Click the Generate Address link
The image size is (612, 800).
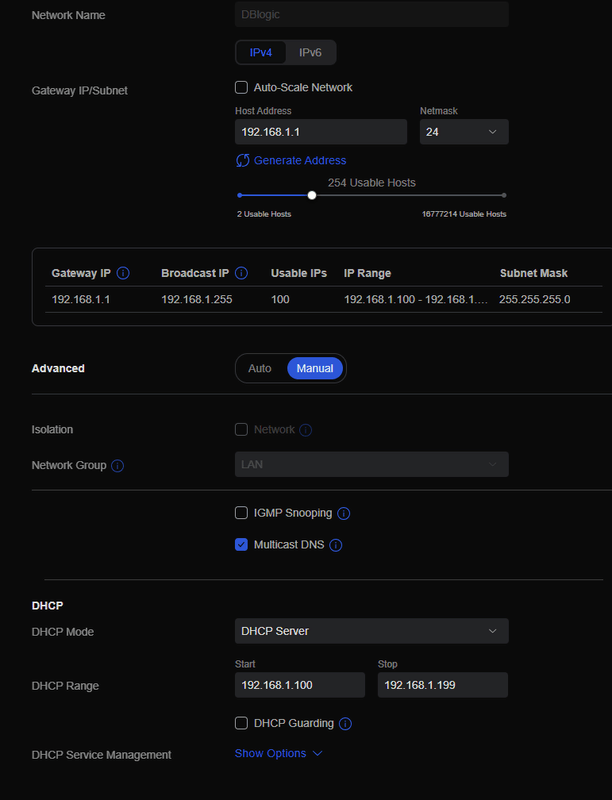tap(300, 160)
